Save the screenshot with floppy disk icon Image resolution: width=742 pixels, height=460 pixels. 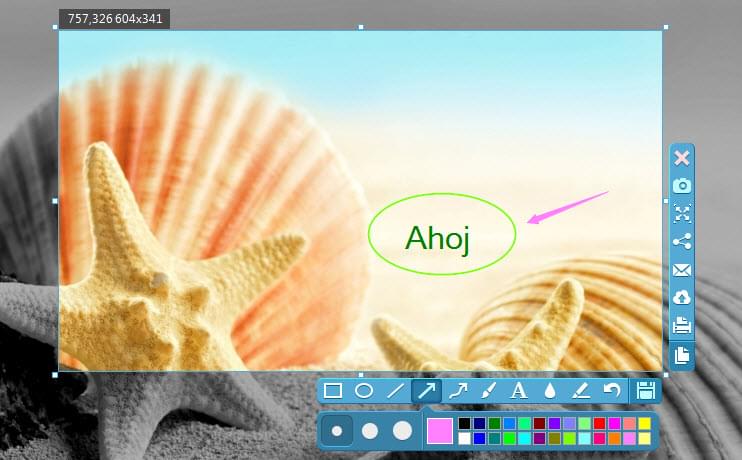[646, 391]
